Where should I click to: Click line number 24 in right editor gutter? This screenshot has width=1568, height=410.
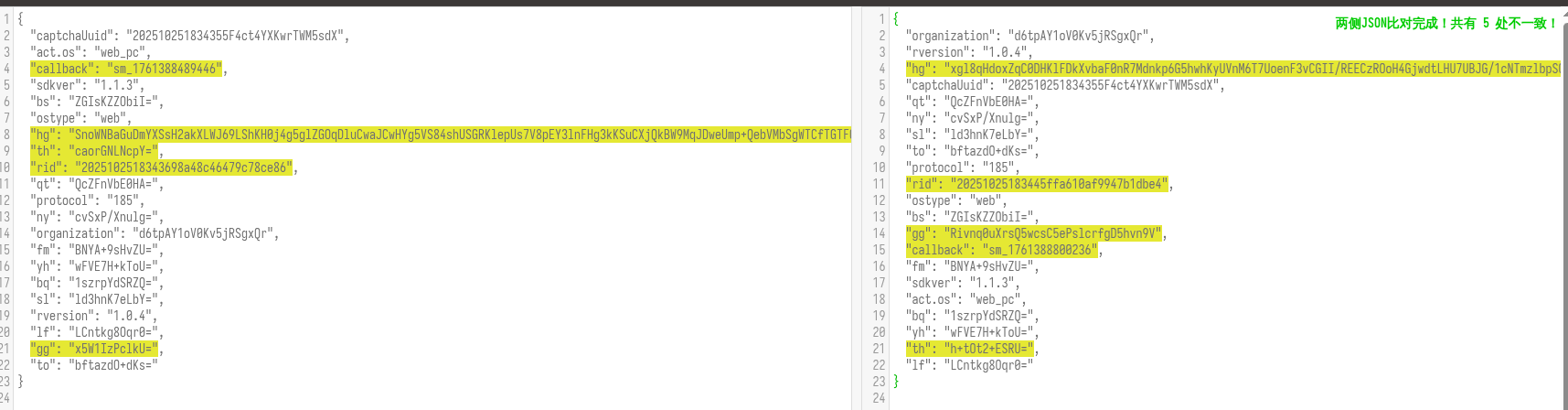(x=879, y=398)
